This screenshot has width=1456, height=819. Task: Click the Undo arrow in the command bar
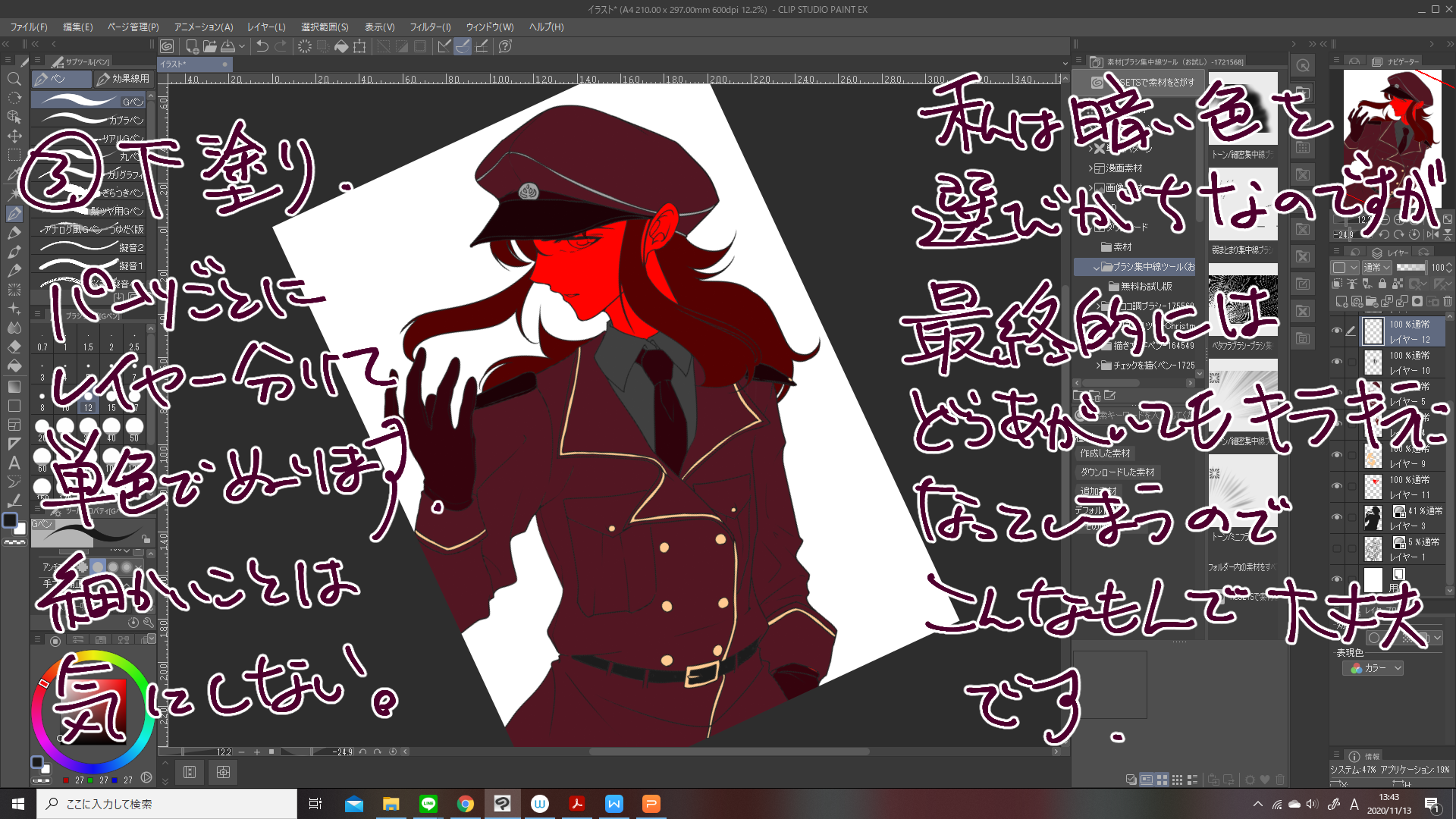coord(262,46)
